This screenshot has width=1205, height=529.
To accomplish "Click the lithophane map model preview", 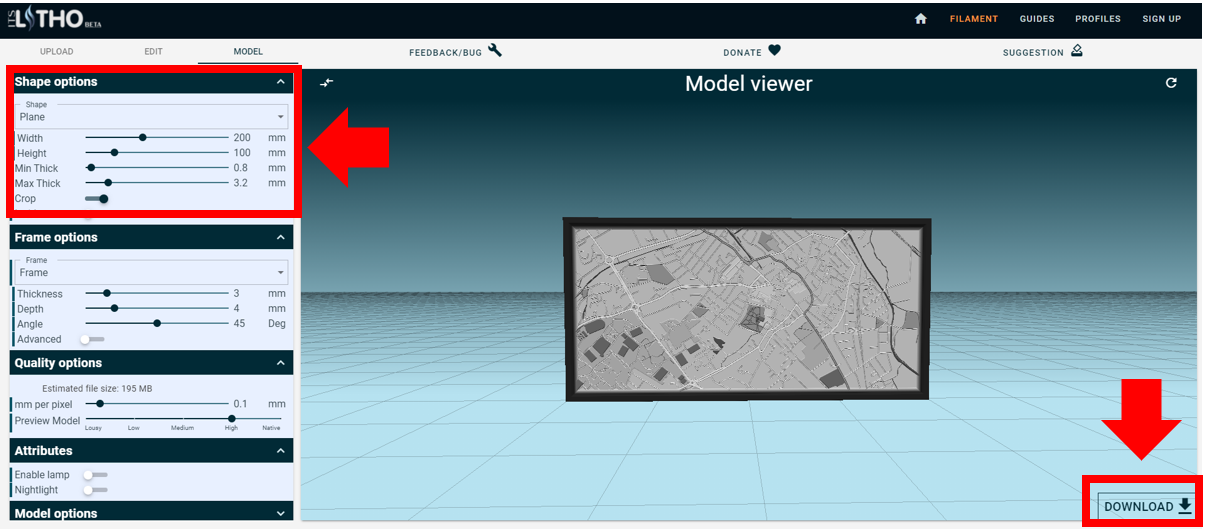I will (748, 310).
